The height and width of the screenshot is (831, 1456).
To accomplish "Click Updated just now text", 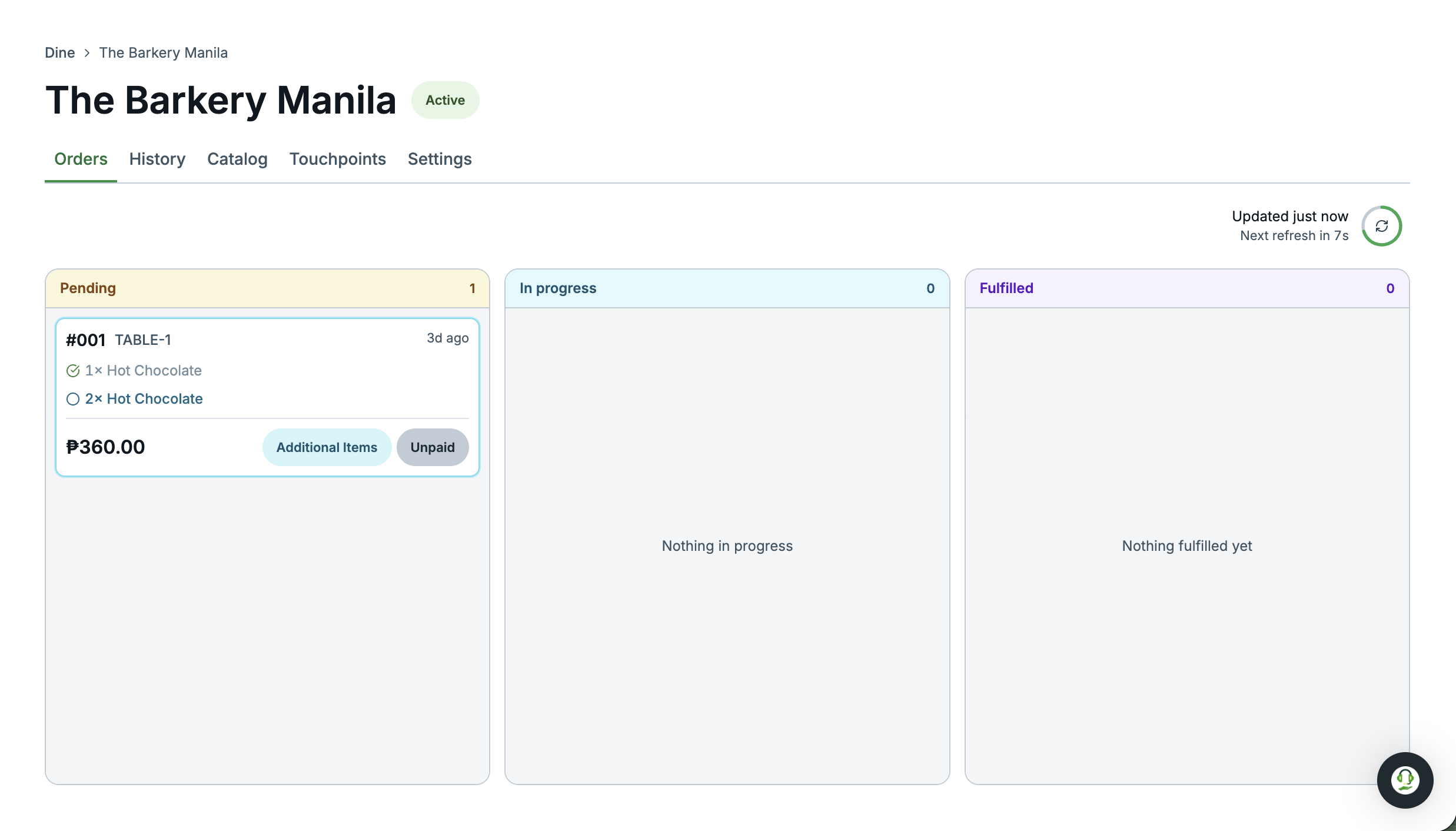I will point(1290,216).
